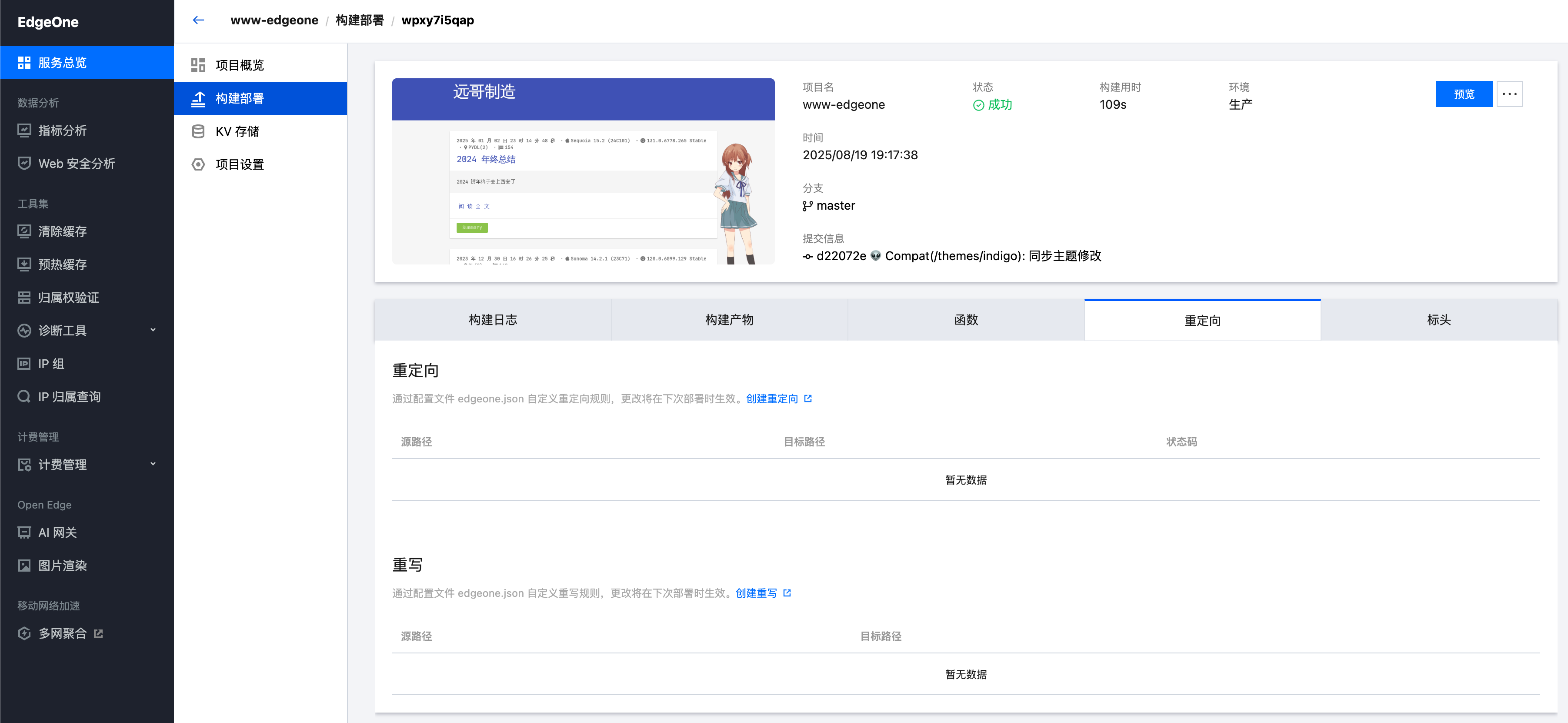1568x723 pixels.
Task: Switch to the 标头 tab
Action: pyautogui.click(x=1438, y=320)
